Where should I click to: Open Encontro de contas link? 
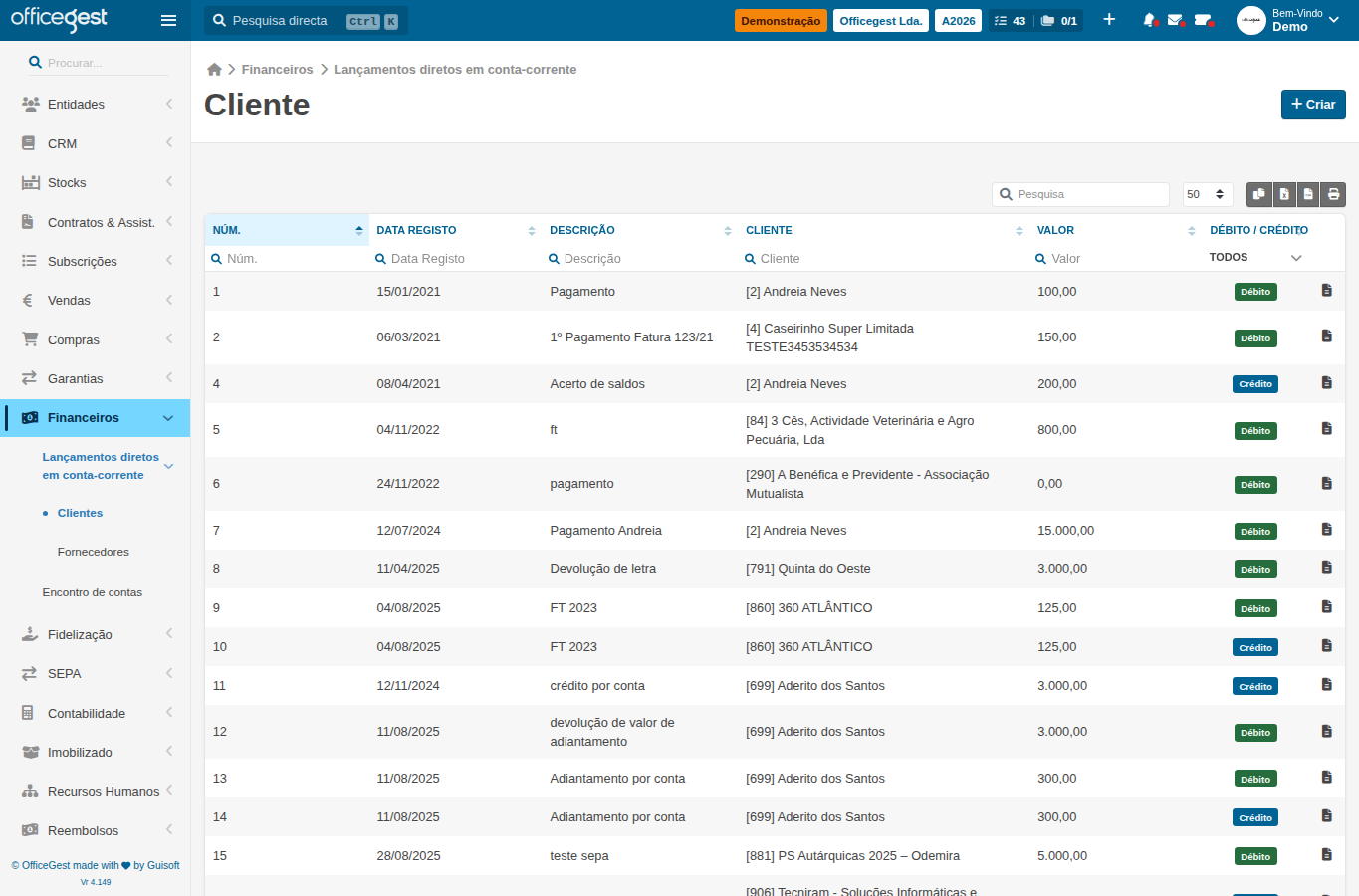tap(93, 592)
